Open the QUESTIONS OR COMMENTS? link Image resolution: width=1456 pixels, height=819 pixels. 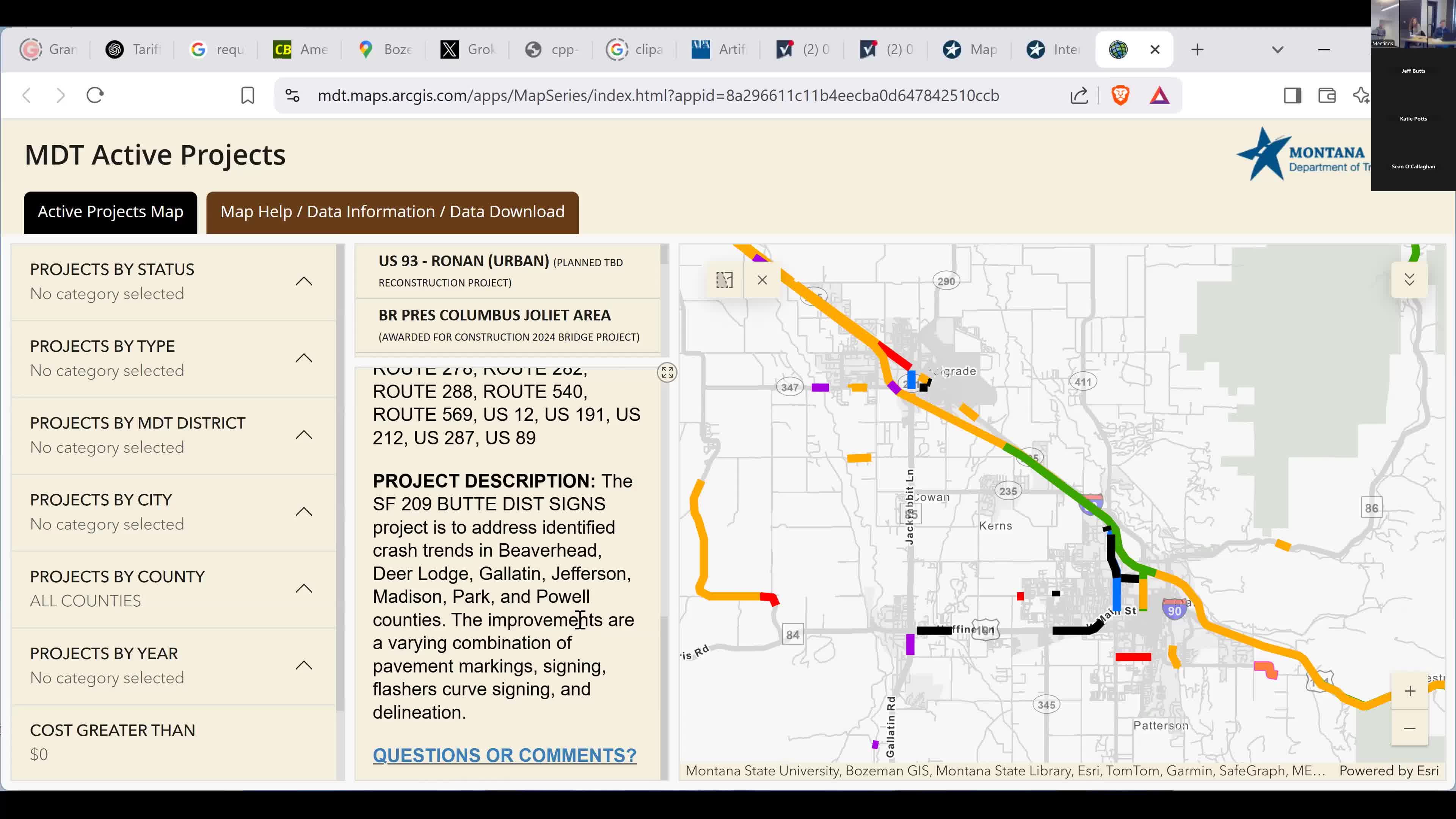pos(504,755)
